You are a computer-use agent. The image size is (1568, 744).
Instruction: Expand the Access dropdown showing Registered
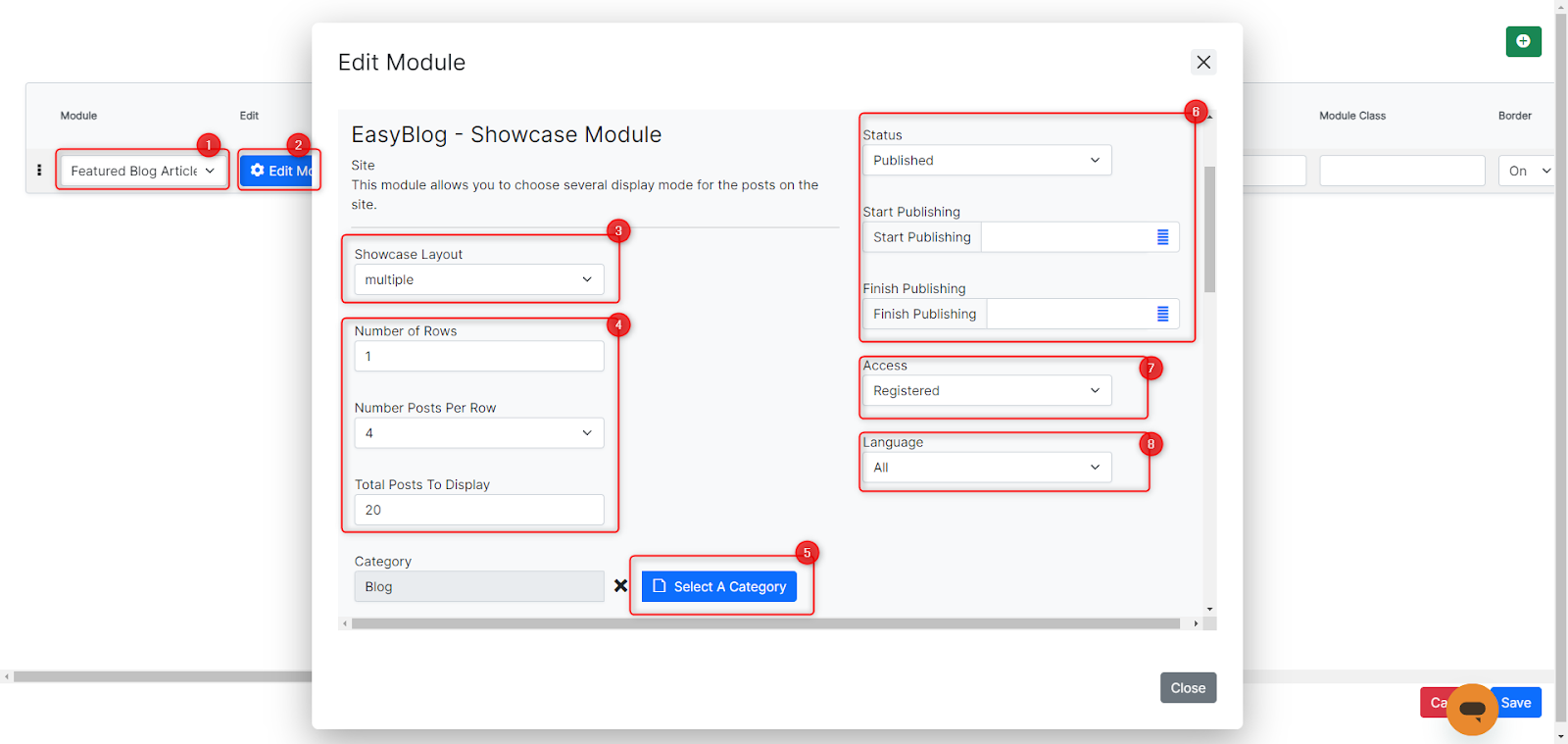click(986, 391)
